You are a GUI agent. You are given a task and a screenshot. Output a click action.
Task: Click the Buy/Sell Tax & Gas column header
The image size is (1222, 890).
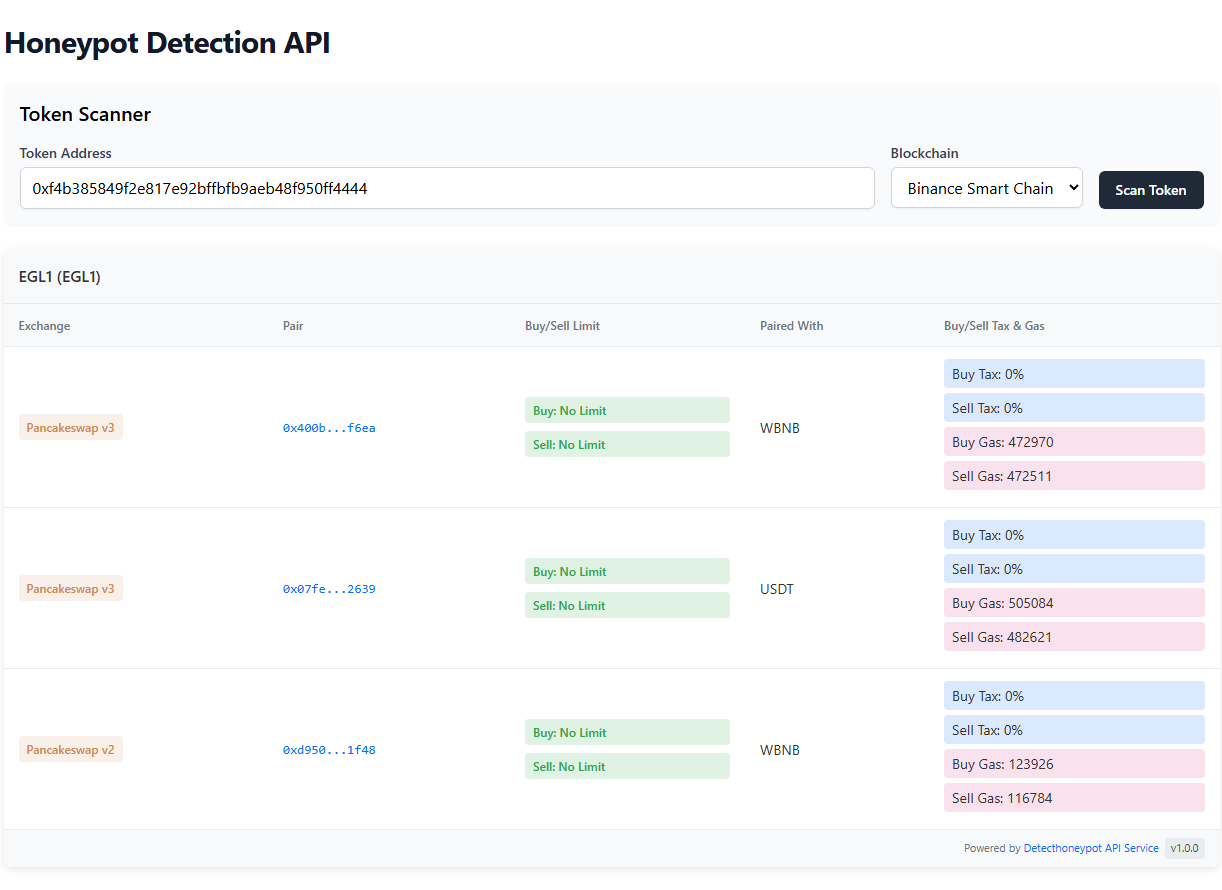pos(994,326)
